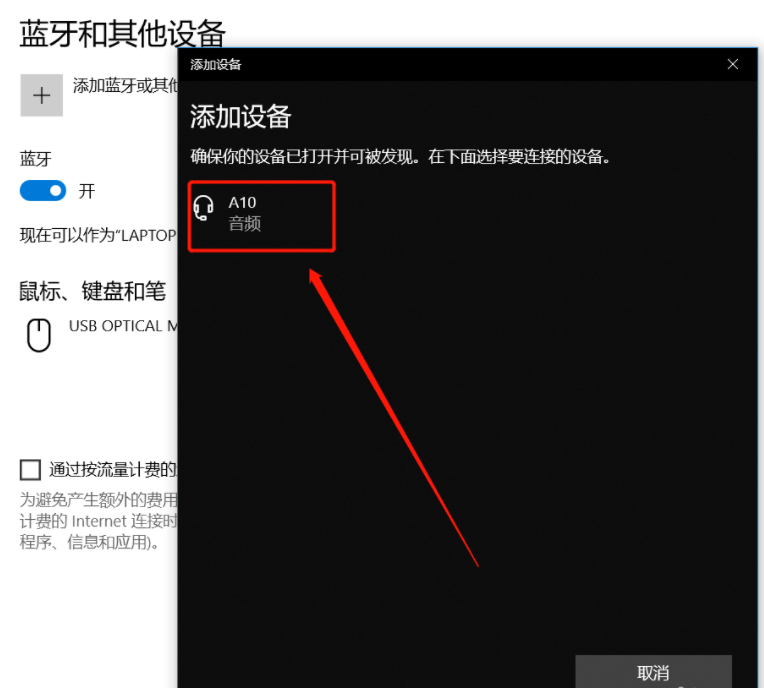This screenshot has height=688, width=764.
Task: Click the 开 label beside Bluetooth toggle
Action: point(87,191)
